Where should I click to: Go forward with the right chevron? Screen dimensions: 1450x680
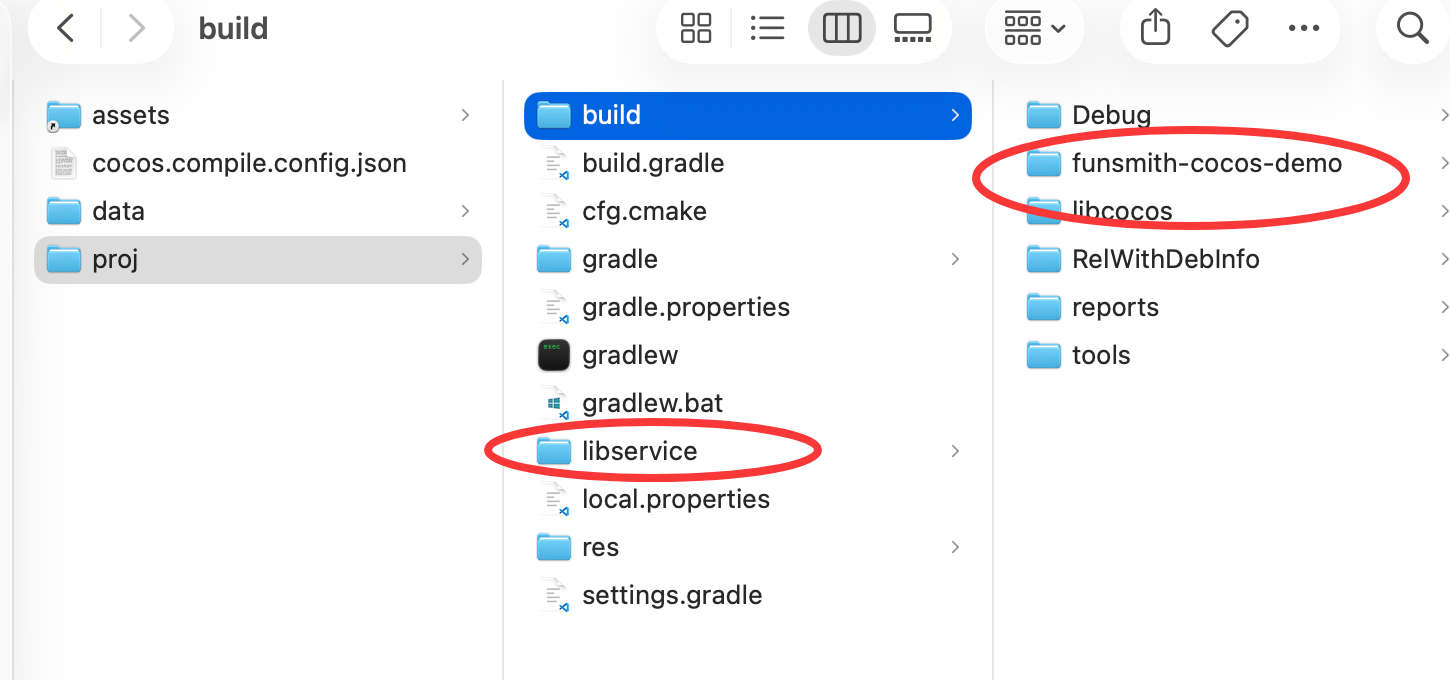click(x=137, y=28)
